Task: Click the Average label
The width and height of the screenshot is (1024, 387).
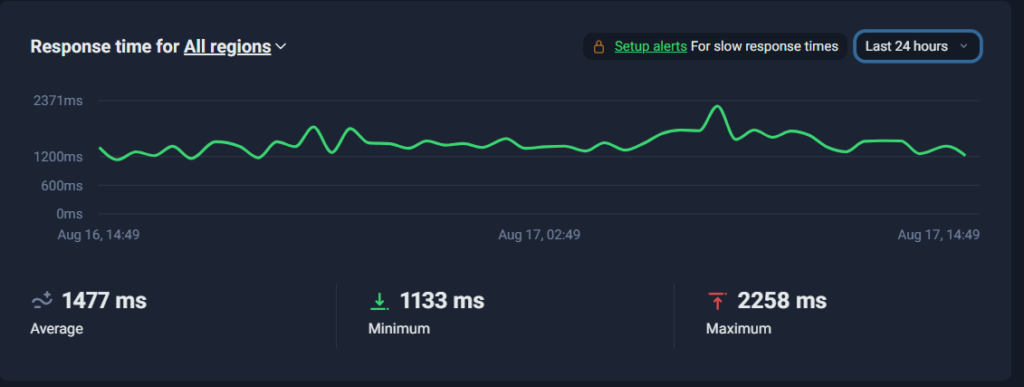Action: tap(57, 328)
